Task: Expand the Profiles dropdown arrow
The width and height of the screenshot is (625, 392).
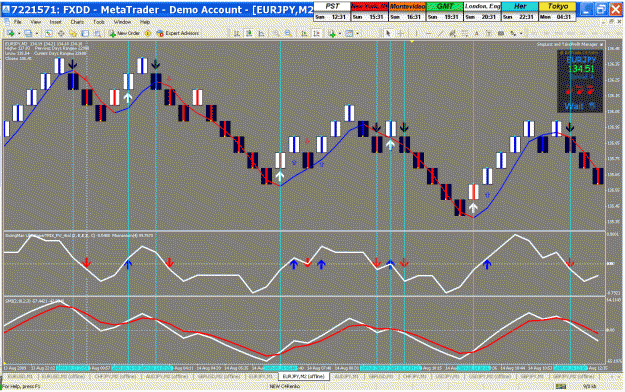Action: pyautogui.click(x=36, y=33)
